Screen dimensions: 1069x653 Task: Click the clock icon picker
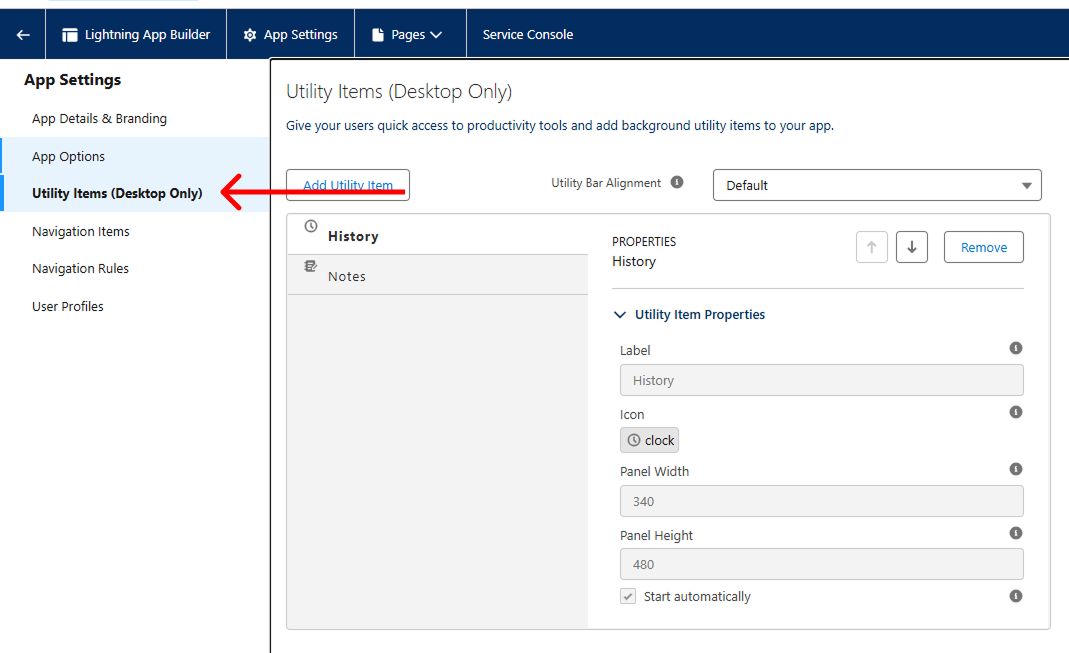[x=650, y=440]
